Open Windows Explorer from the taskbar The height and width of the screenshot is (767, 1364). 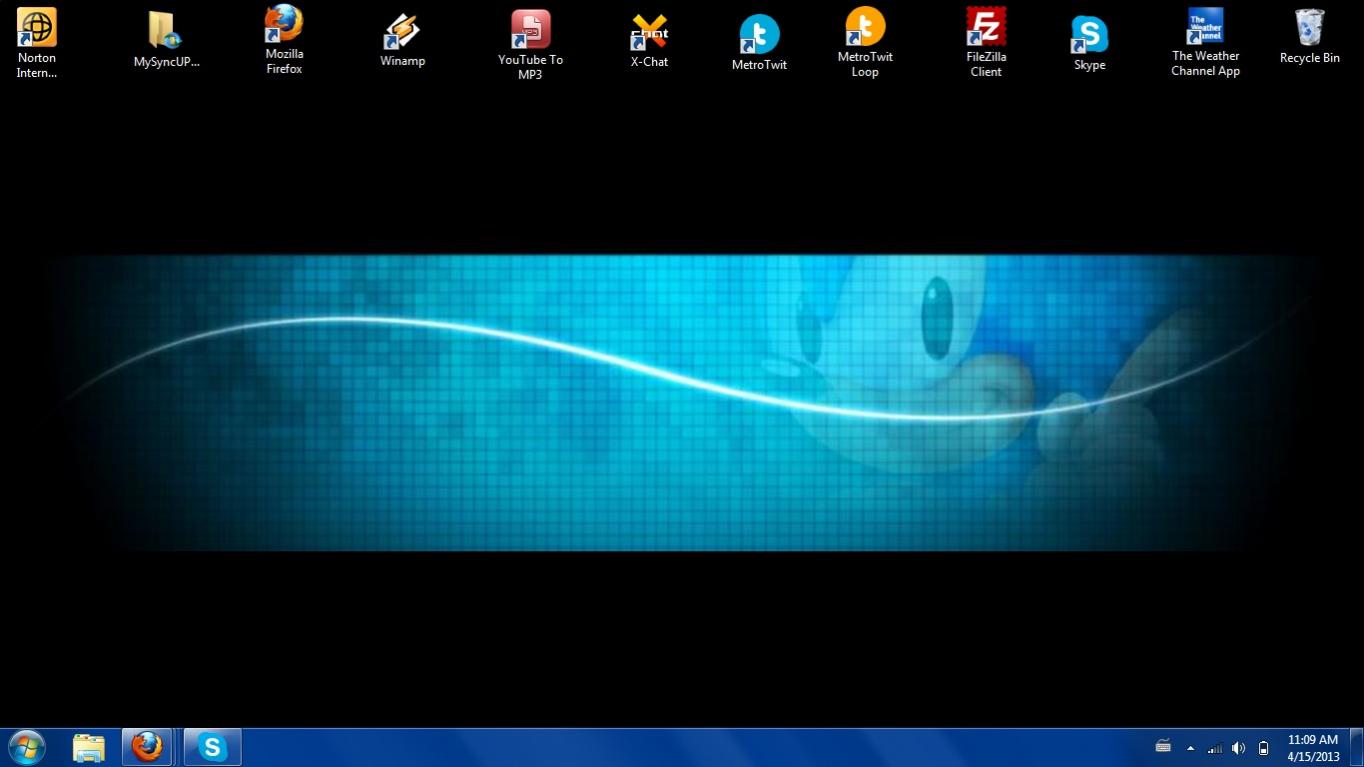coord(88,747)
